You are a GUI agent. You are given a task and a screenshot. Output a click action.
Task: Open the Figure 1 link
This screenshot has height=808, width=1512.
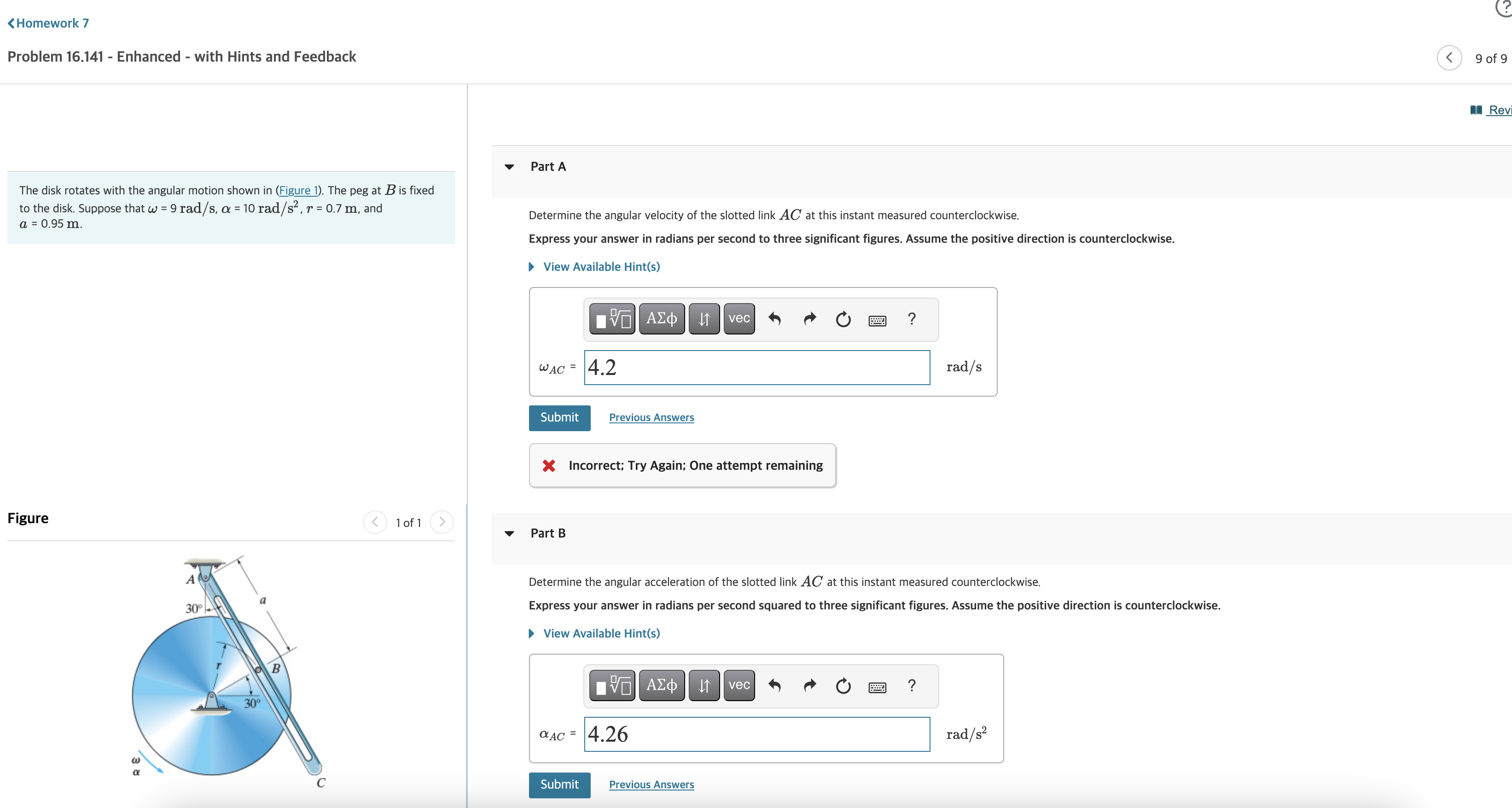pyautogui.click(x=298, y=190)
